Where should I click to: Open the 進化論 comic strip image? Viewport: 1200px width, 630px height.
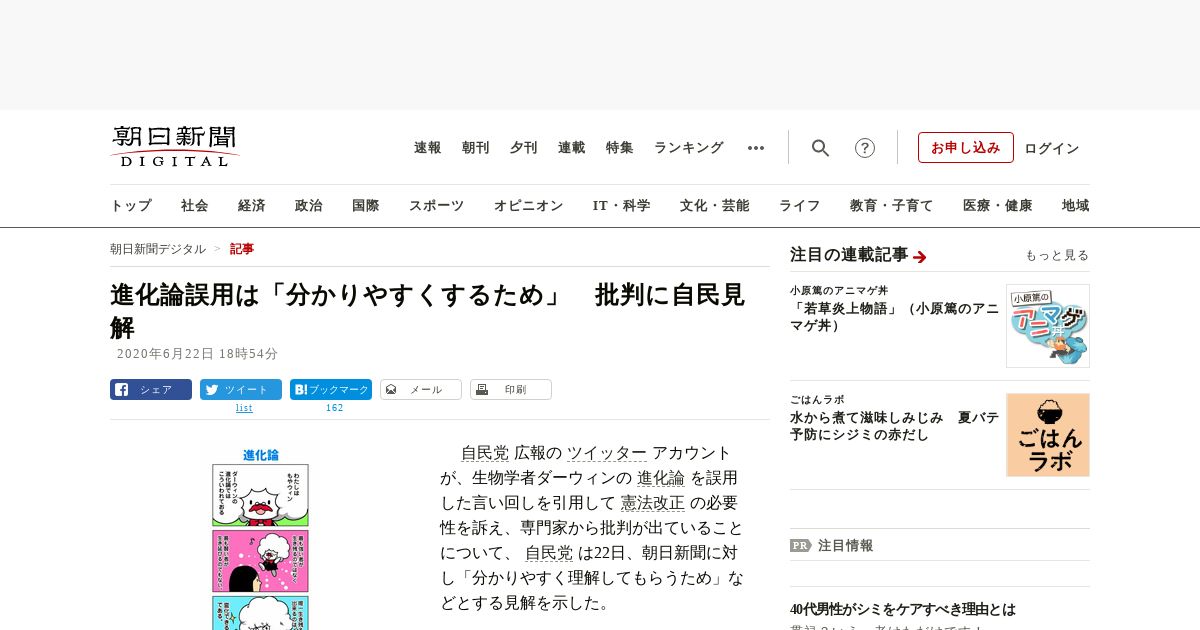[260, 538]
